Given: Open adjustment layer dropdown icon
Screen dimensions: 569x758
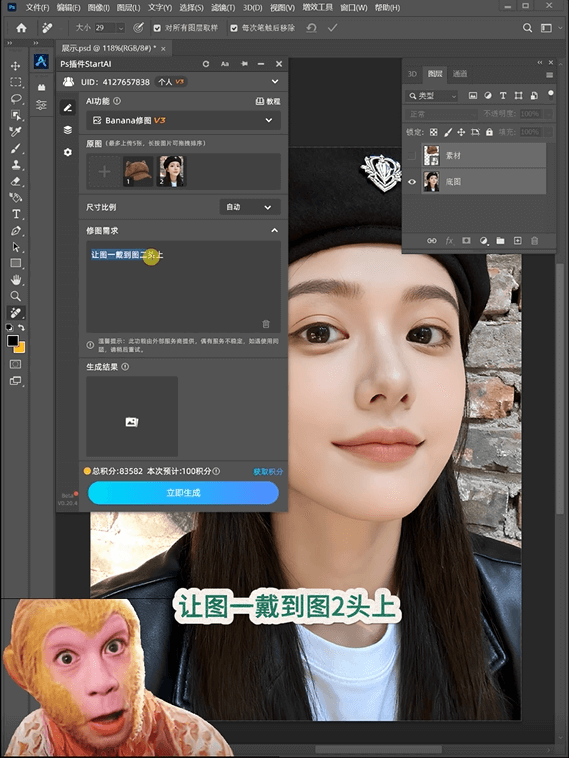Looking at the screenshot, I should (483, 241).
